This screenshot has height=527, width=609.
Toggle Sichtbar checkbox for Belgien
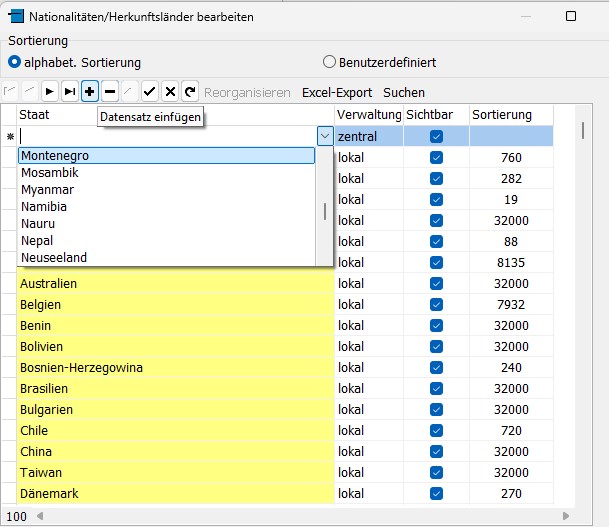click(x=437, y=304)
